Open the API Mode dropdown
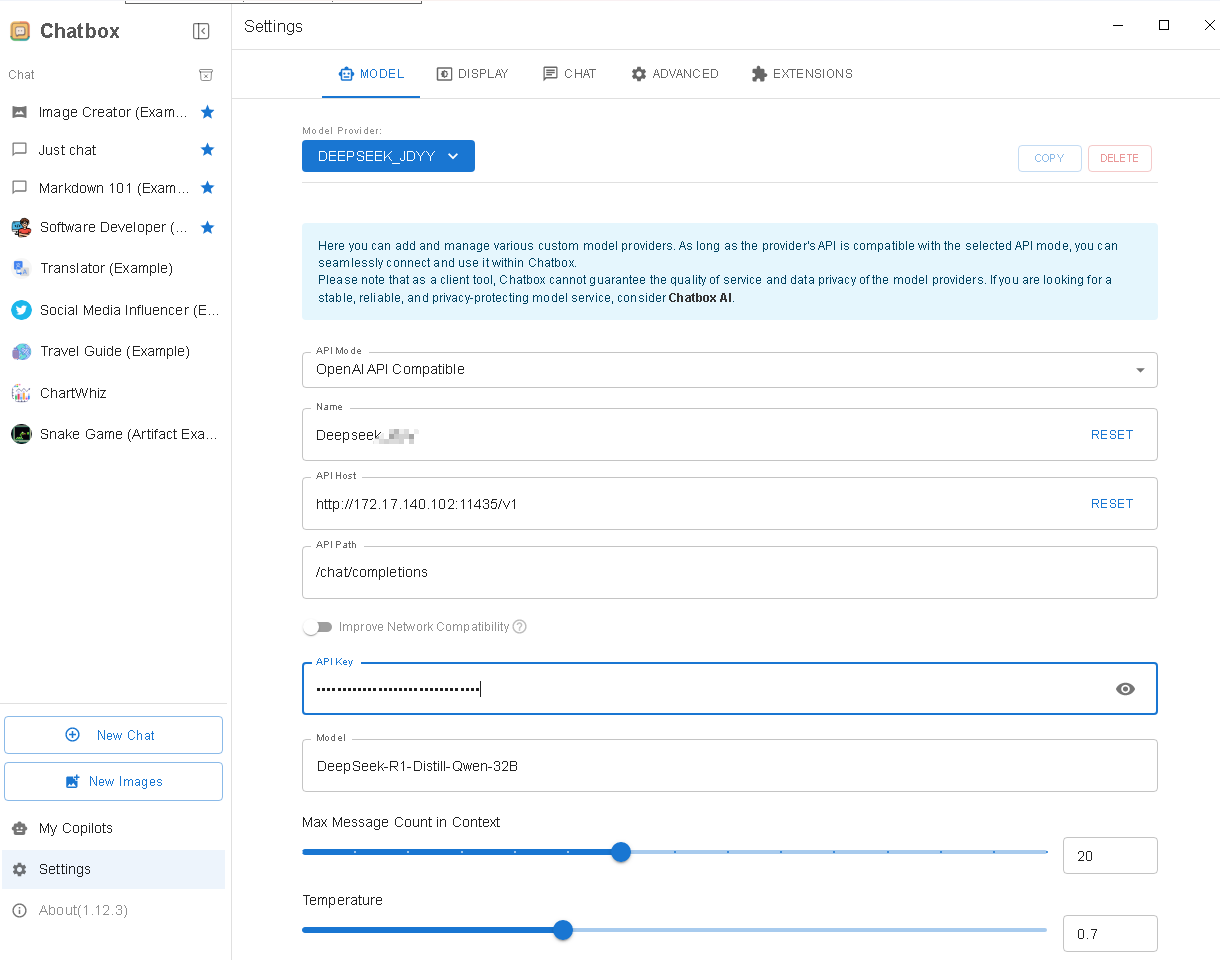This screenshot has width=1220, height=960. click(730, 370)
